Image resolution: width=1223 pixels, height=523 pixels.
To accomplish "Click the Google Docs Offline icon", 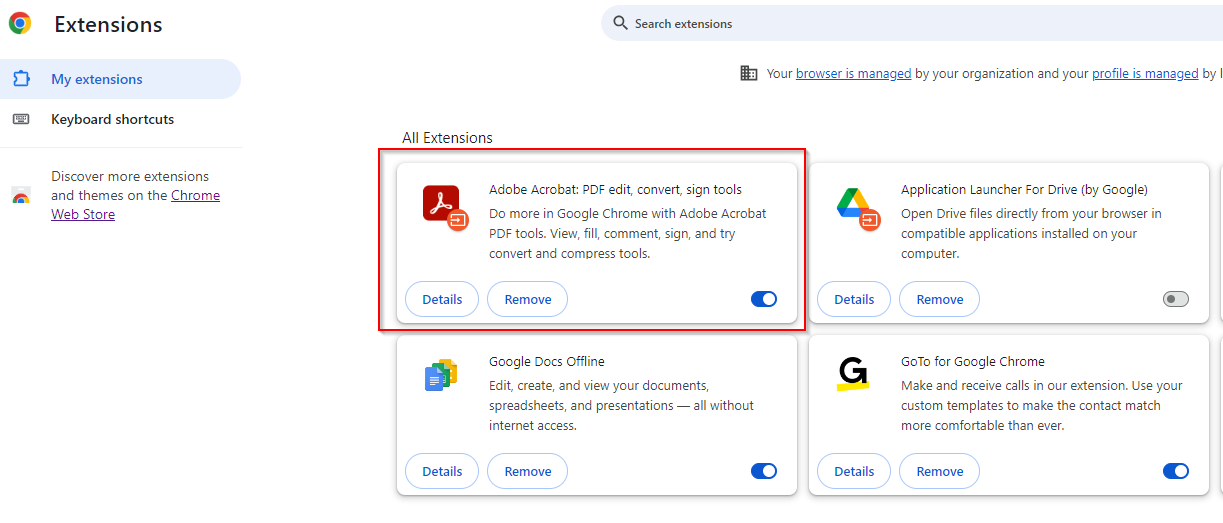I will point(441,375).
